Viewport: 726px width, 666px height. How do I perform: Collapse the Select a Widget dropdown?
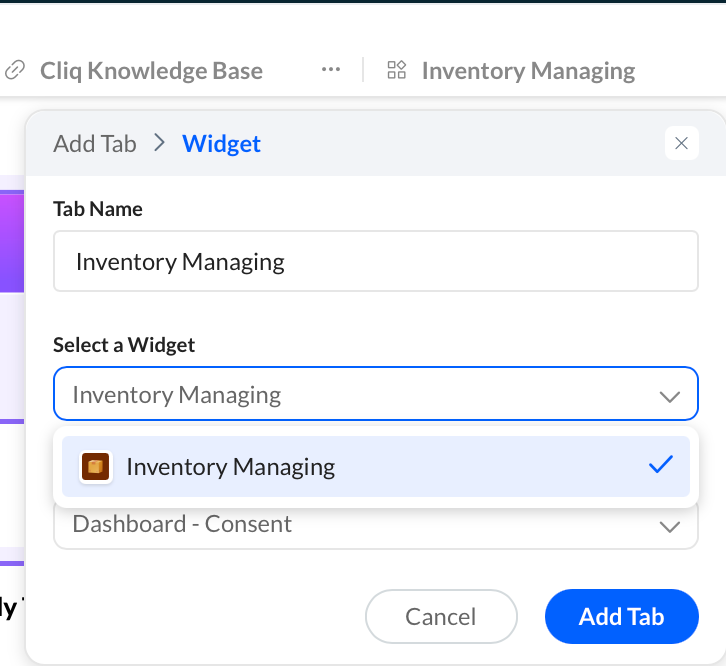click(376, 394)
